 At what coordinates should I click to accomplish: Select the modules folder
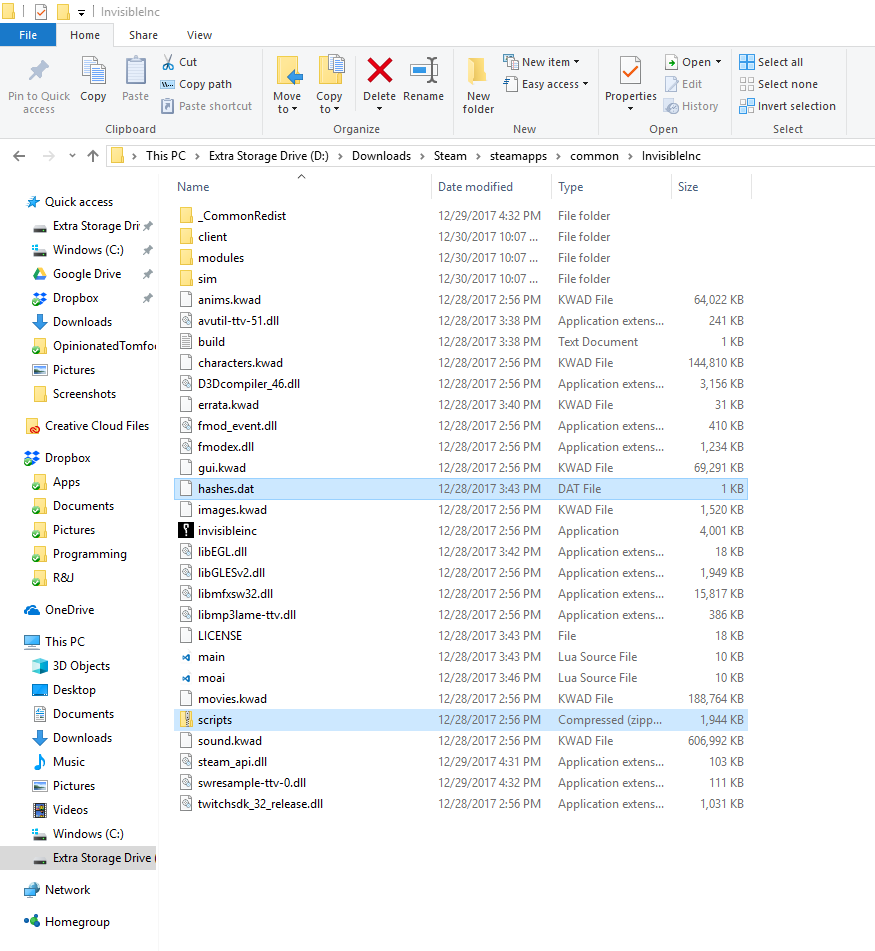(221, 258)
